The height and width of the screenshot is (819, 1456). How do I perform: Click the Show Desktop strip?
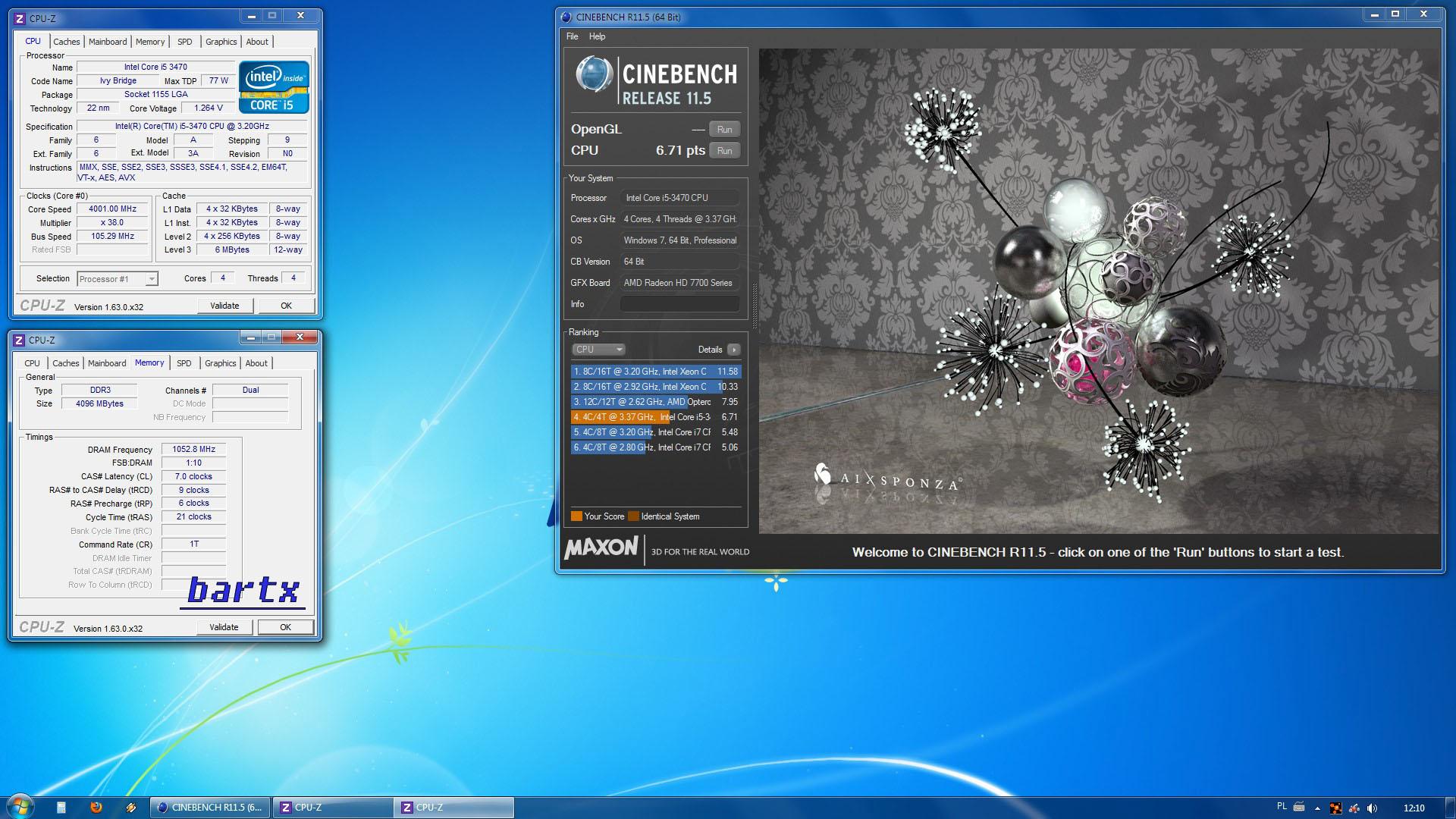click(1450, 808)
